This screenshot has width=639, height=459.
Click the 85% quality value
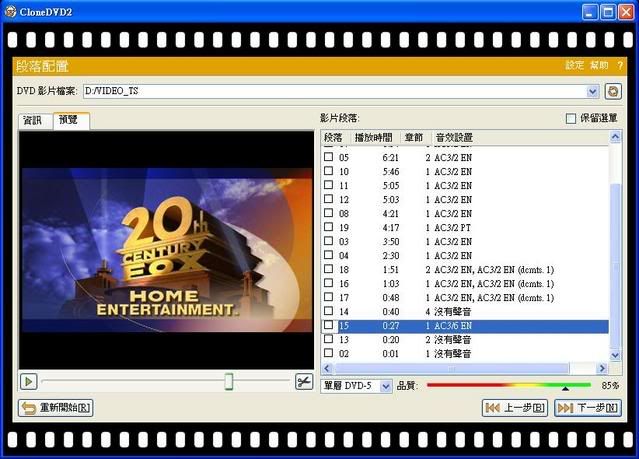point(610,385)
